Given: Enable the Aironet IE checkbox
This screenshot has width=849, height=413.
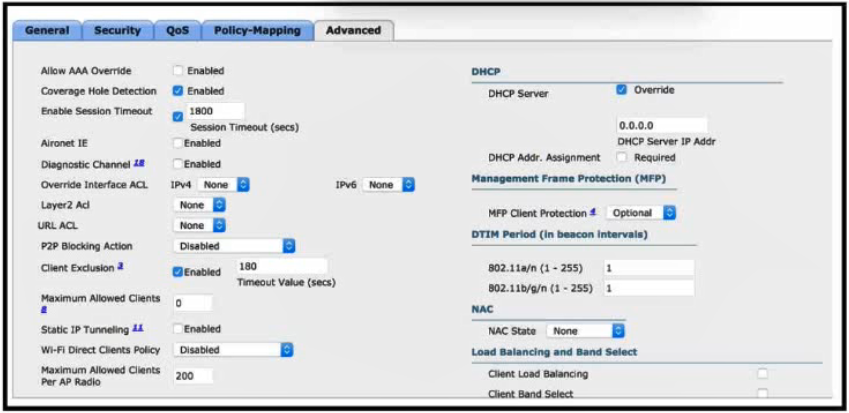Looking at the screenshot, I should coord(178,144).
